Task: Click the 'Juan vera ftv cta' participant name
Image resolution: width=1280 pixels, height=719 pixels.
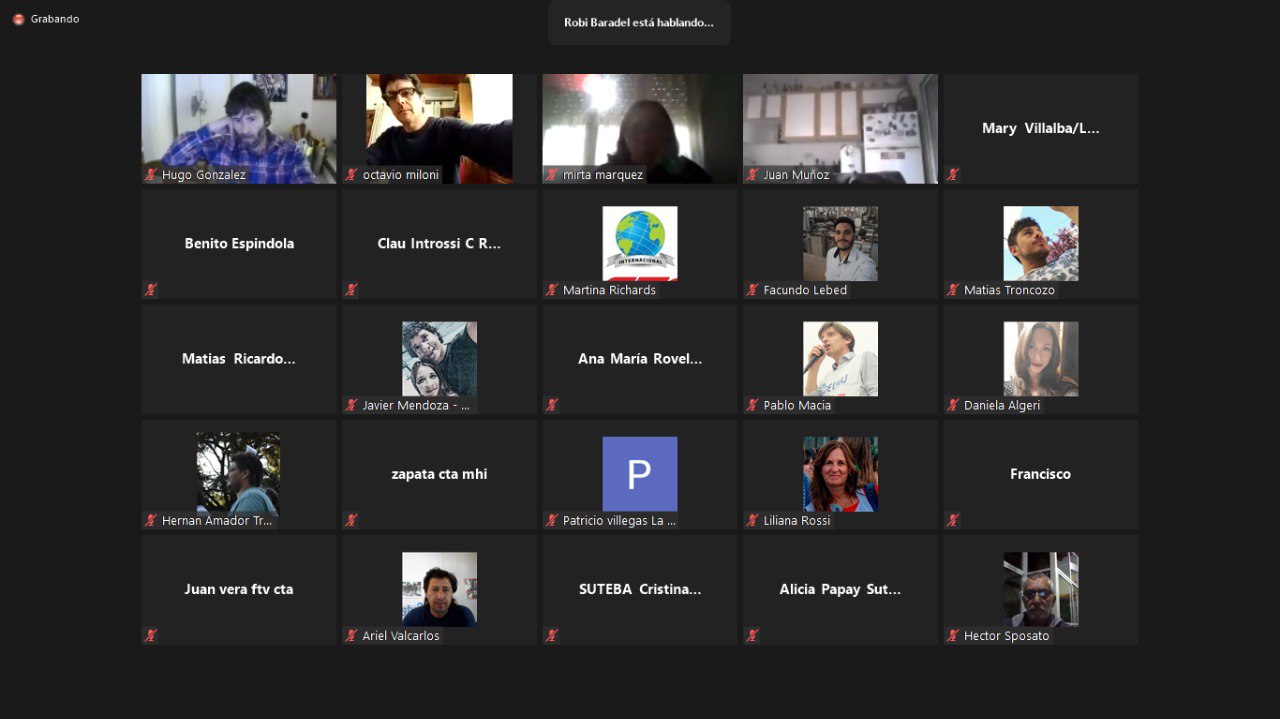Action: tap(239, 589)
